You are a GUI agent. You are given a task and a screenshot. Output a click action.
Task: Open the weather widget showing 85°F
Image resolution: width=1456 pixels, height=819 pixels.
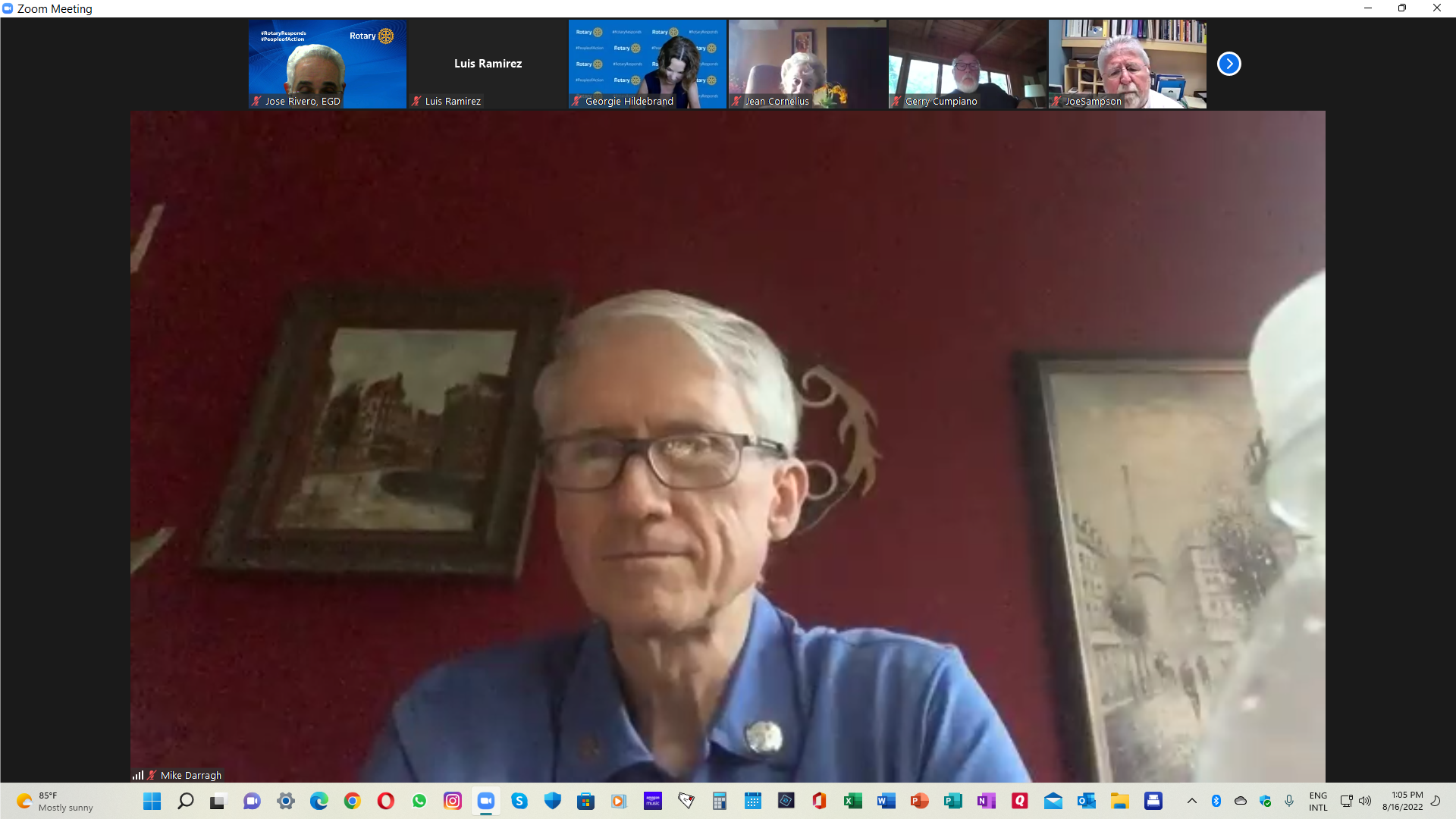point(55,801)
